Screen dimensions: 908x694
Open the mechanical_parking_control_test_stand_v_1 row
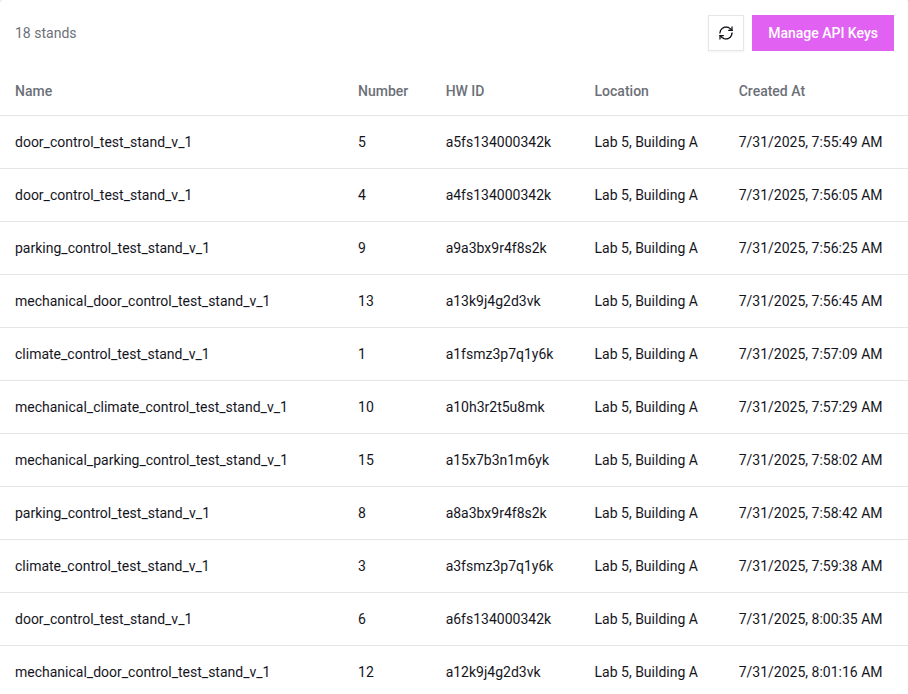tap(151, 460)
